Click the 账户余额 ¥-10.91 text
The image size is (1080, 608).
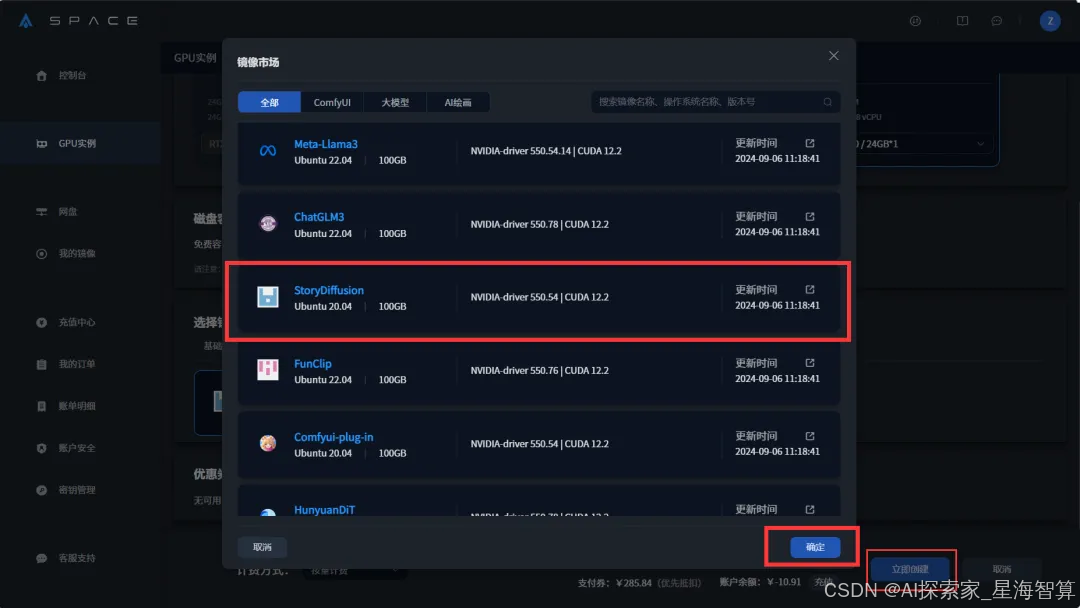tap(760, 583)
